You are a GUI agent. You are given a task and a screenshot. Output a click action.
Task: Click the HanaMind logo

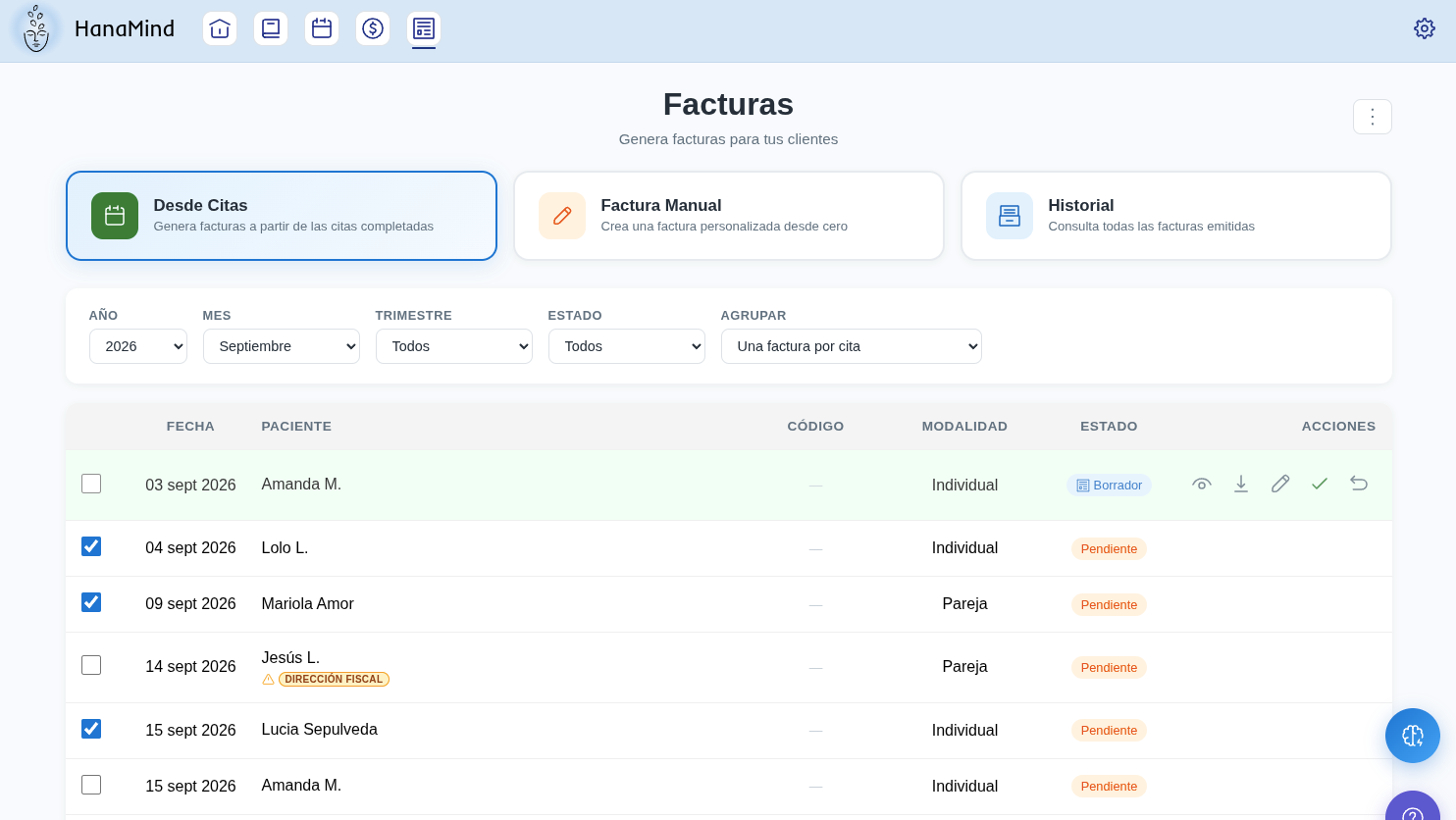click(x=36, y=28)
